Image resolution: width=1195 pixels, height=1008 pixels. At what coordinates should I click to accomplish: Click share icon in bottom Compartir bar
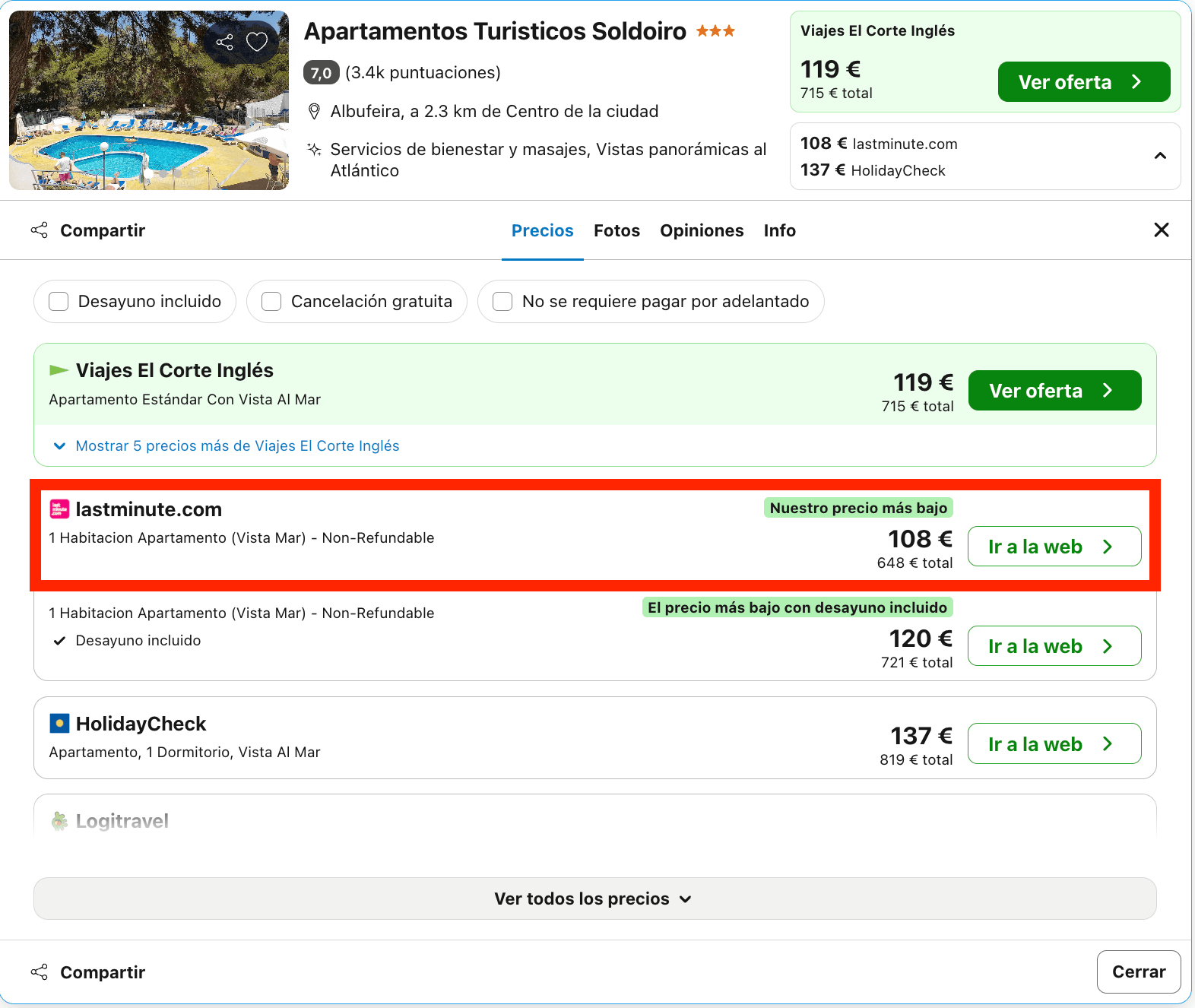pyautogui.click(x=39, y=972)
